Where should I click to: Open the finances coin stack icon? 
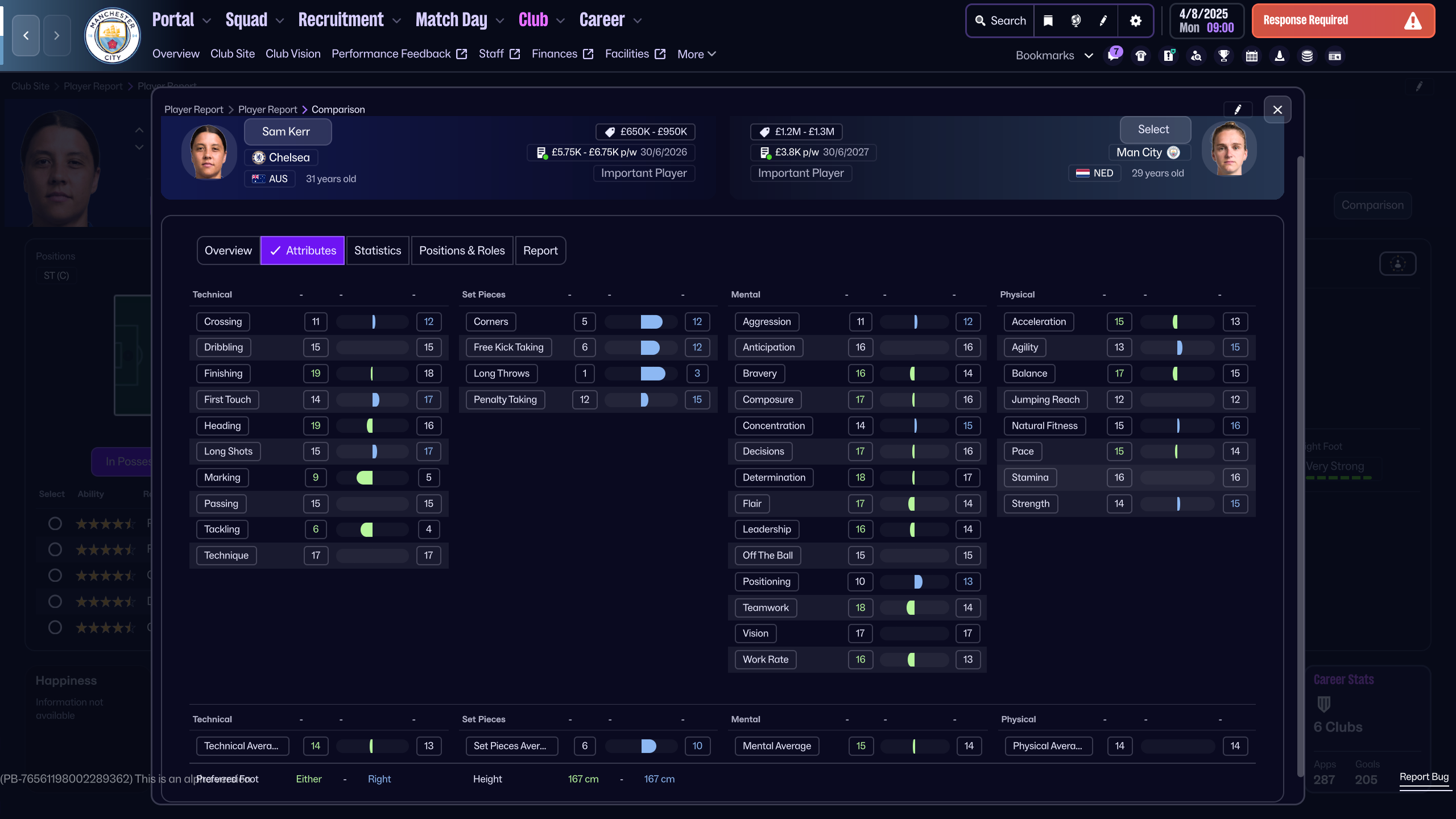(1307, 56)
